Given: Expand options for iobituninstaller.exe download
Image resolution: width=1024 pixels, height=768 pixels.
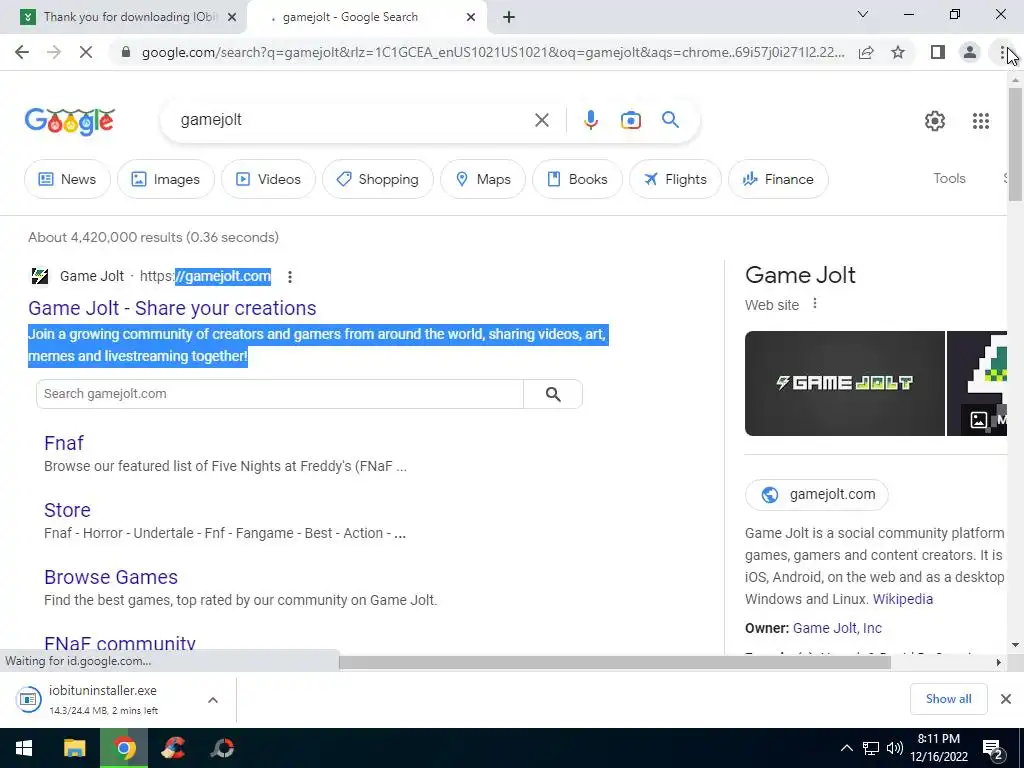Looking at the screenshot, I should coord(213,700).
